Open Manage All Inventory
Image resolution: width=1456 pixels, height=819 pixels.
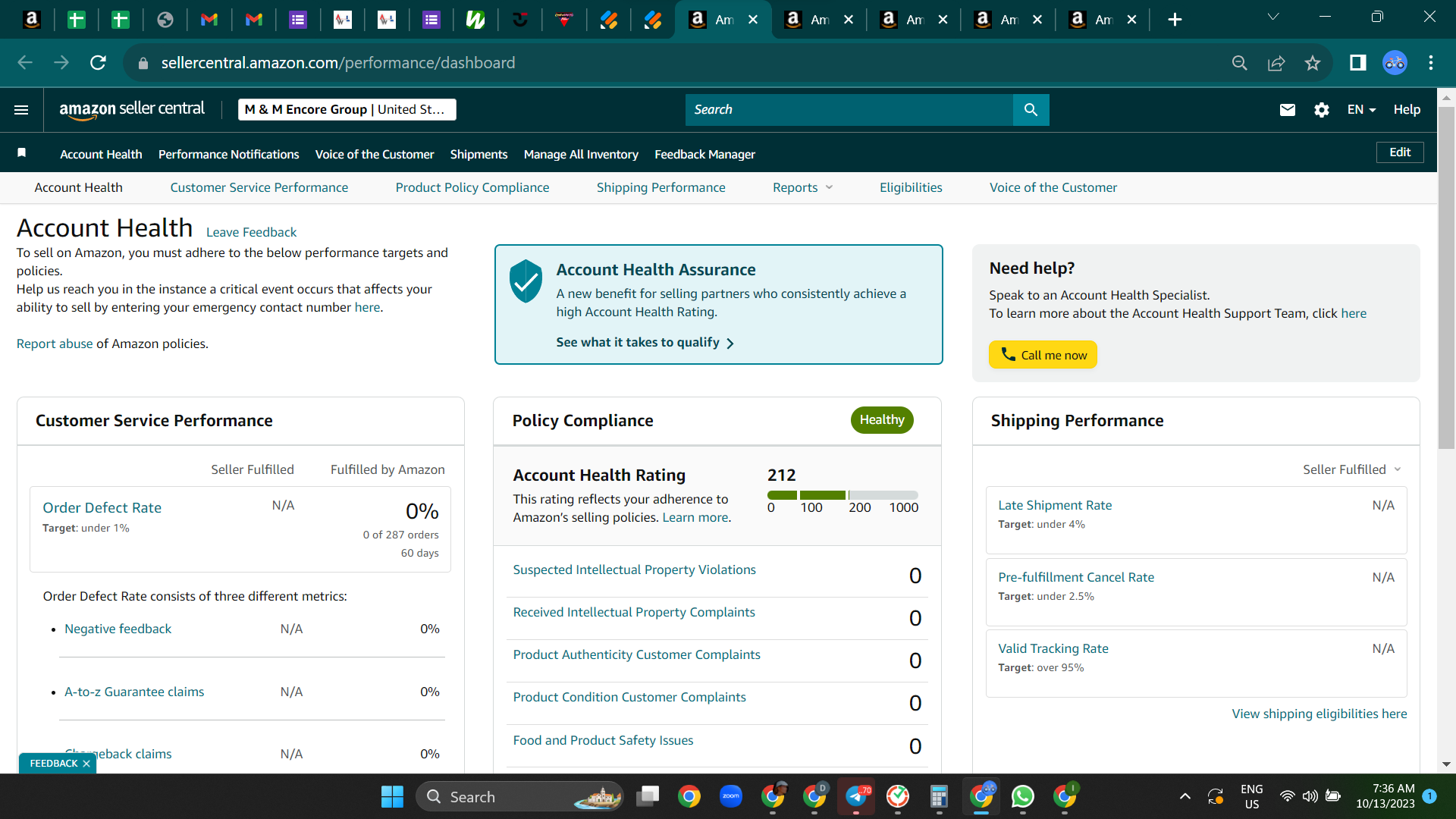[x=581, y=154]
